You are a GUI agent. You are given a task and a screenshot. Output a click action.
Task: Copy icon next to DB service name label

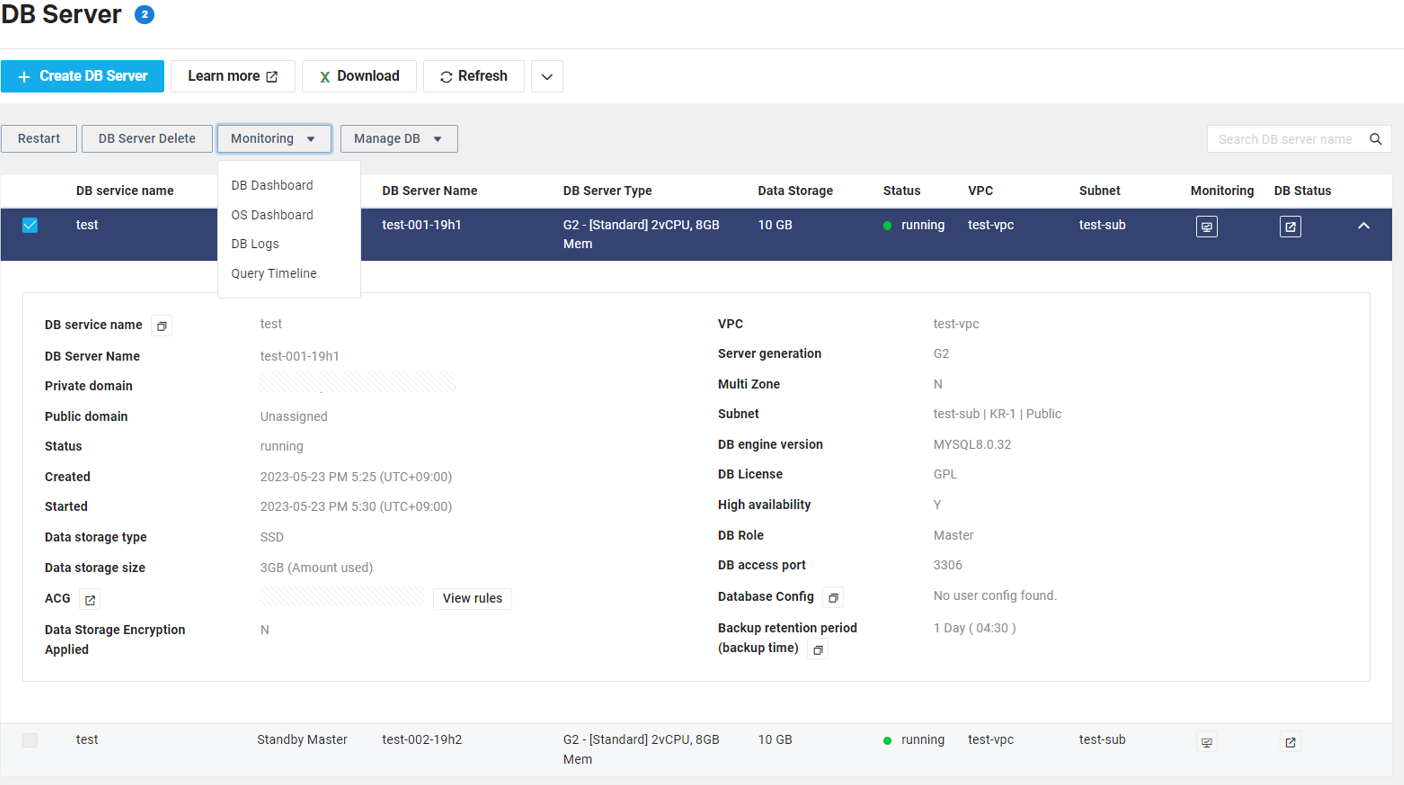[x=162, y=326]
